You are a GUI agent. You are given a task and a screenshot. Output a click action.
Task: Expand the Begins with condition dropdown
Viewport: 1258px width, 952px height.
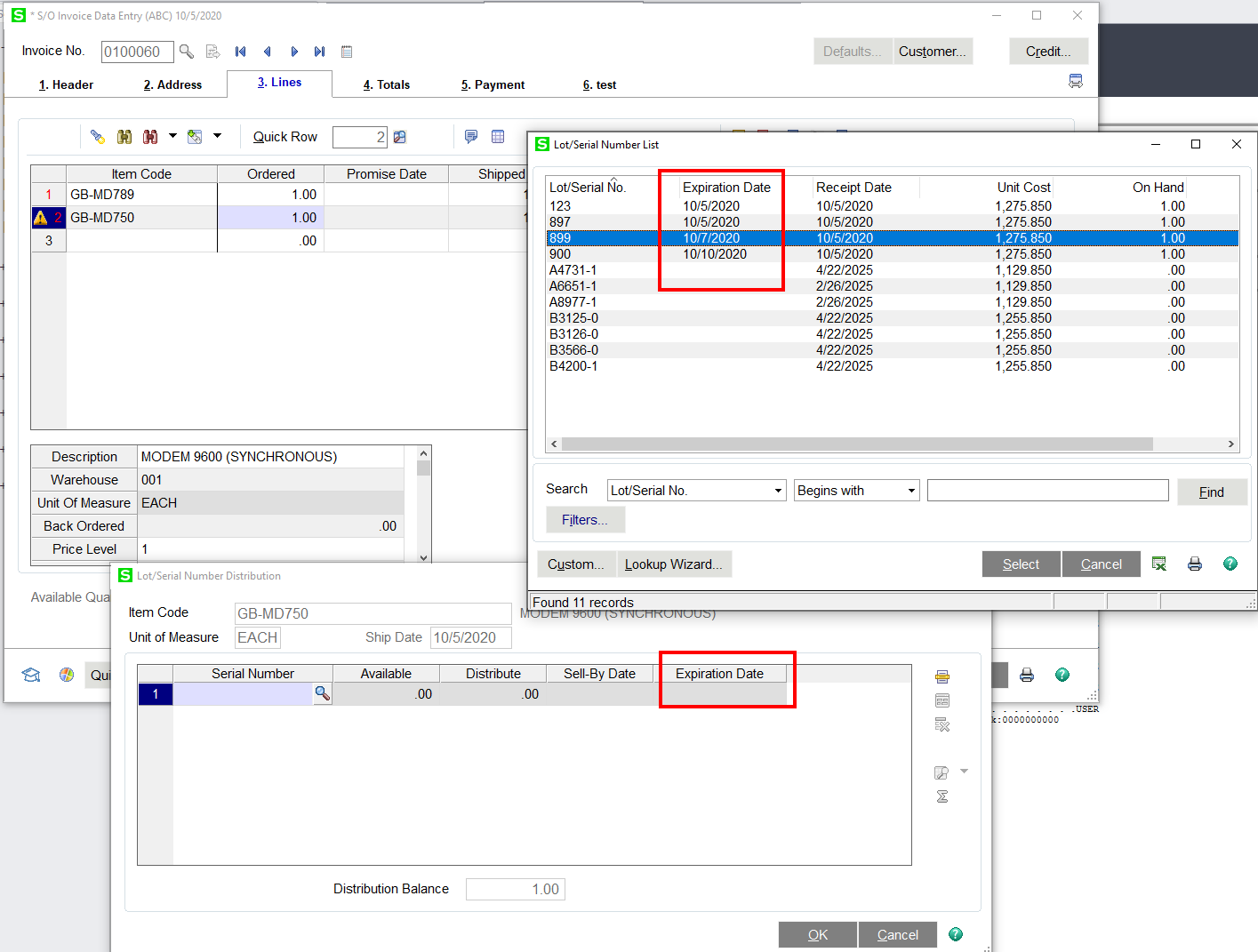[911, 491]
